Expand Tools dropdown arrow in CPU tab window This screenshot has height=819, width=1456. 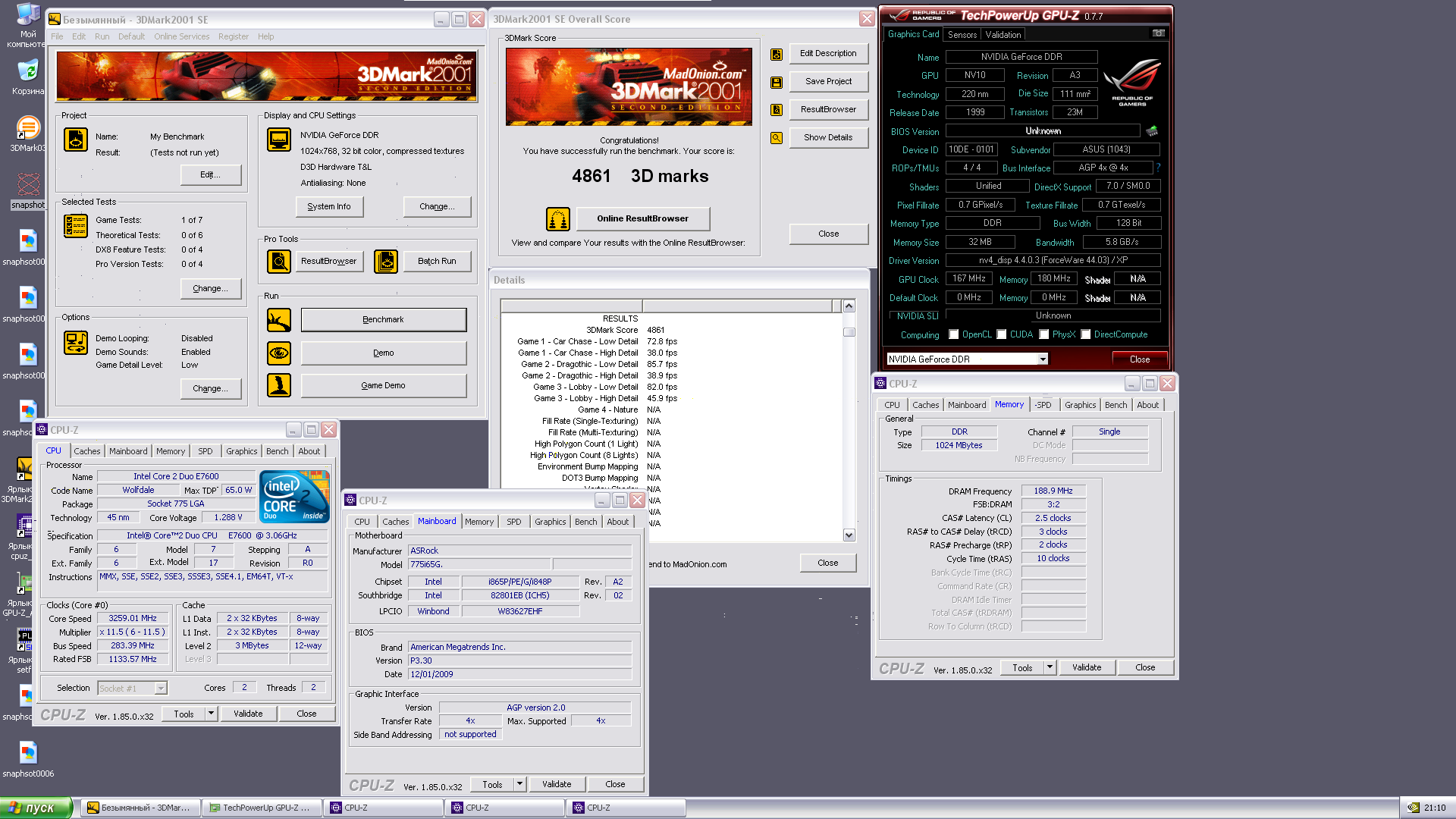tap(211, 714)
